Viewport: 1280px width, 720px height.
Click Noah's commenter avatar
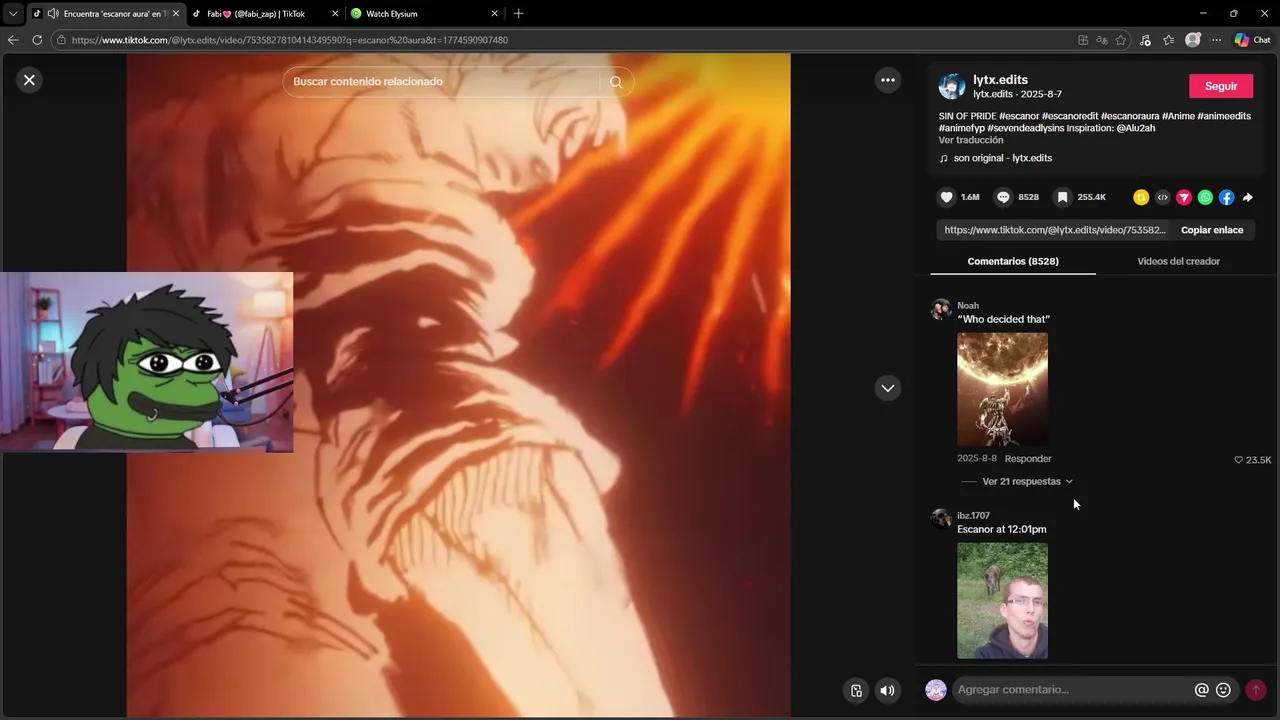[941, 309]
